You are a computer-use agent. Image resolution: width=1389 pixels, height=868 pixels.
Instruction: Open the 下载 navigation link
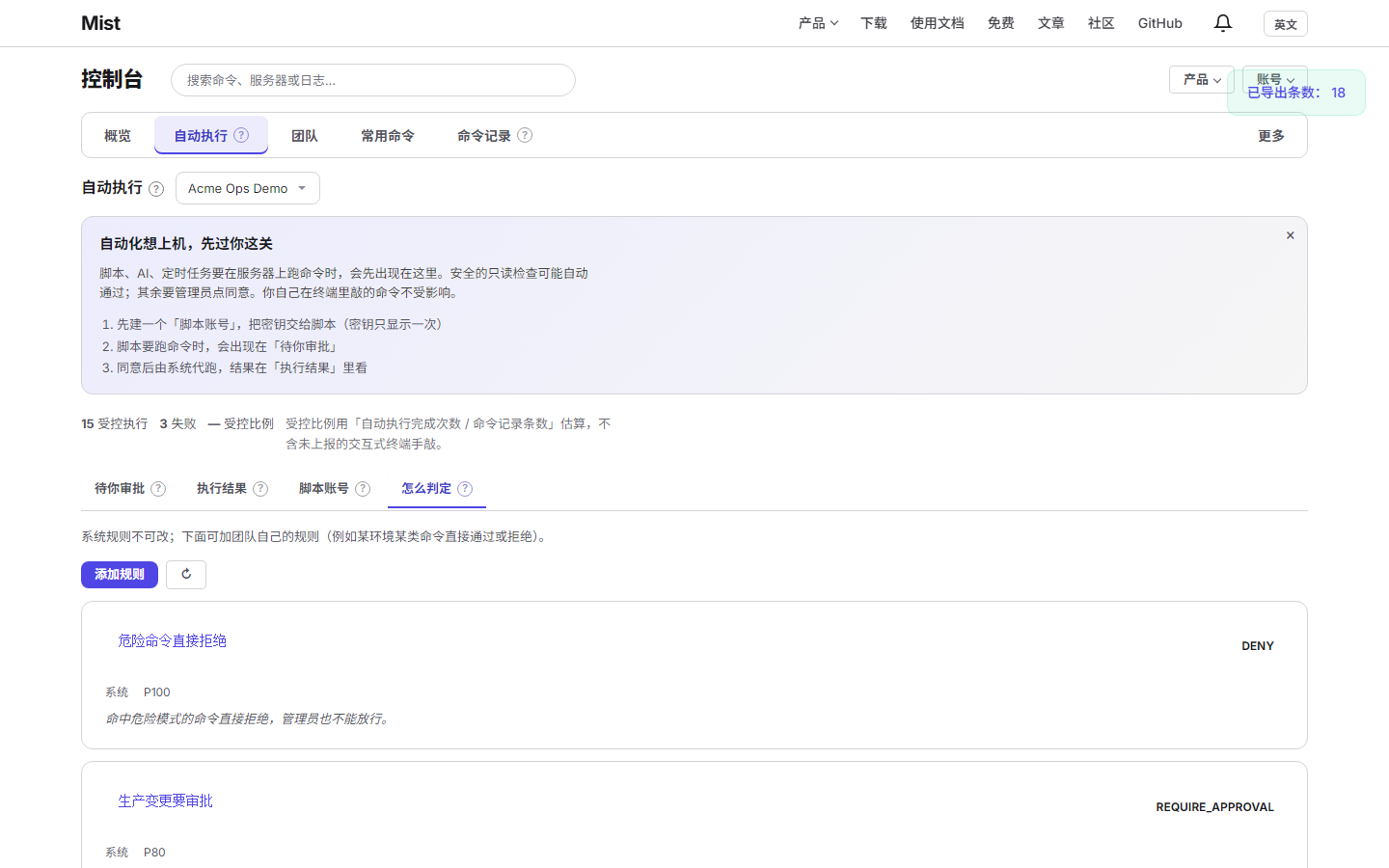tap(874, 23)
